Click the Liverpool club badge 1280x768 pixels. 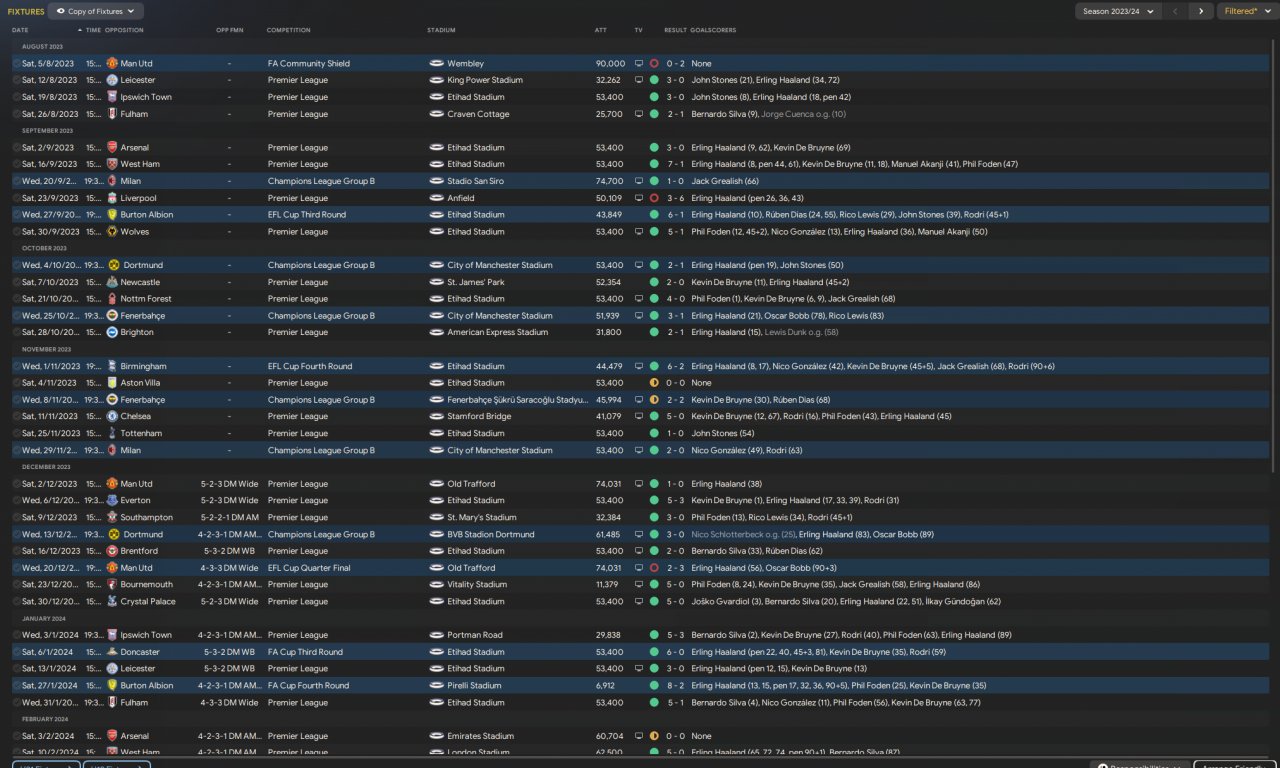(112, 198)
